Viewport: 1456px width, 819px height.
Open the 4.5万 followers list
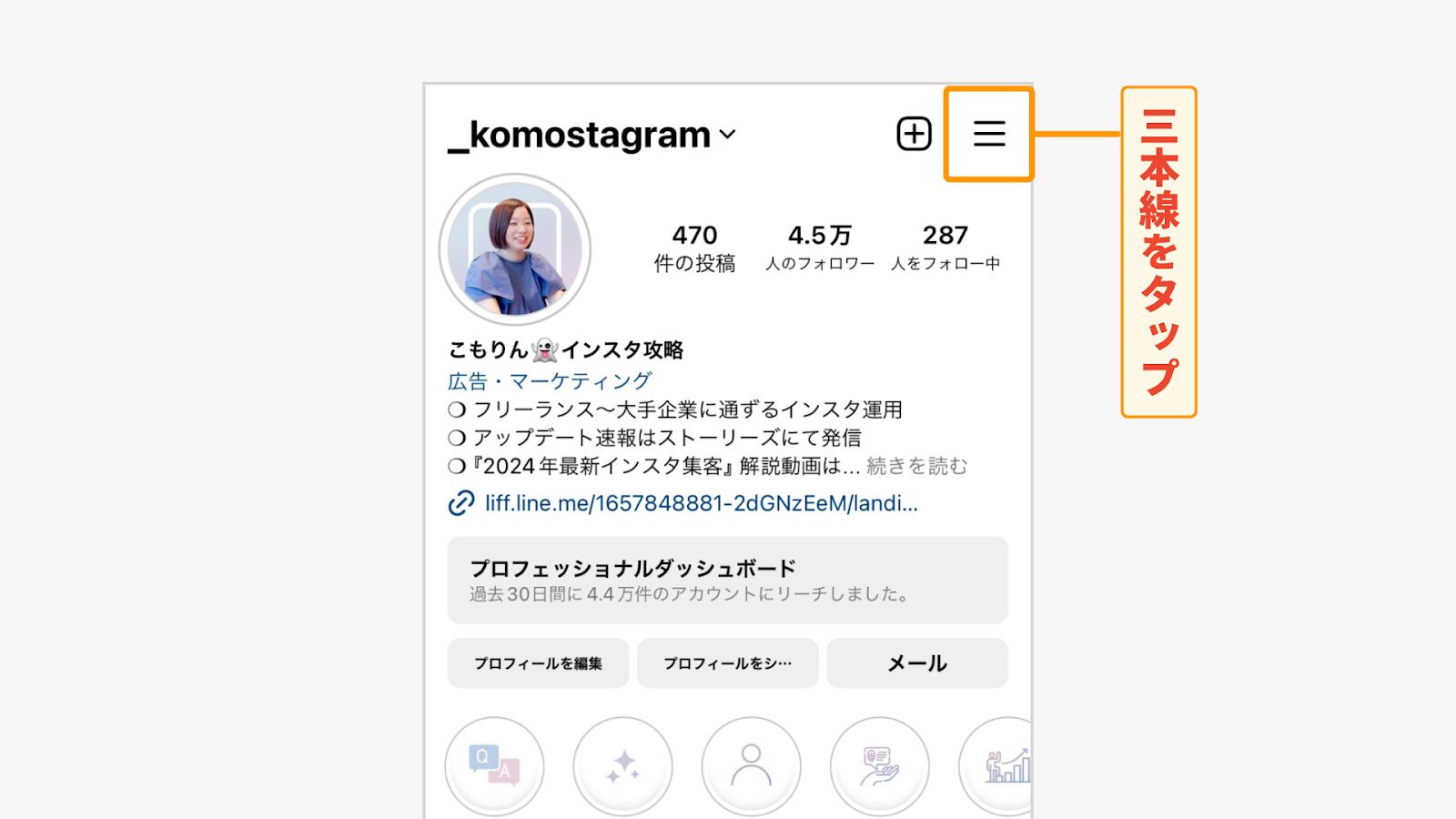point(820,248)
